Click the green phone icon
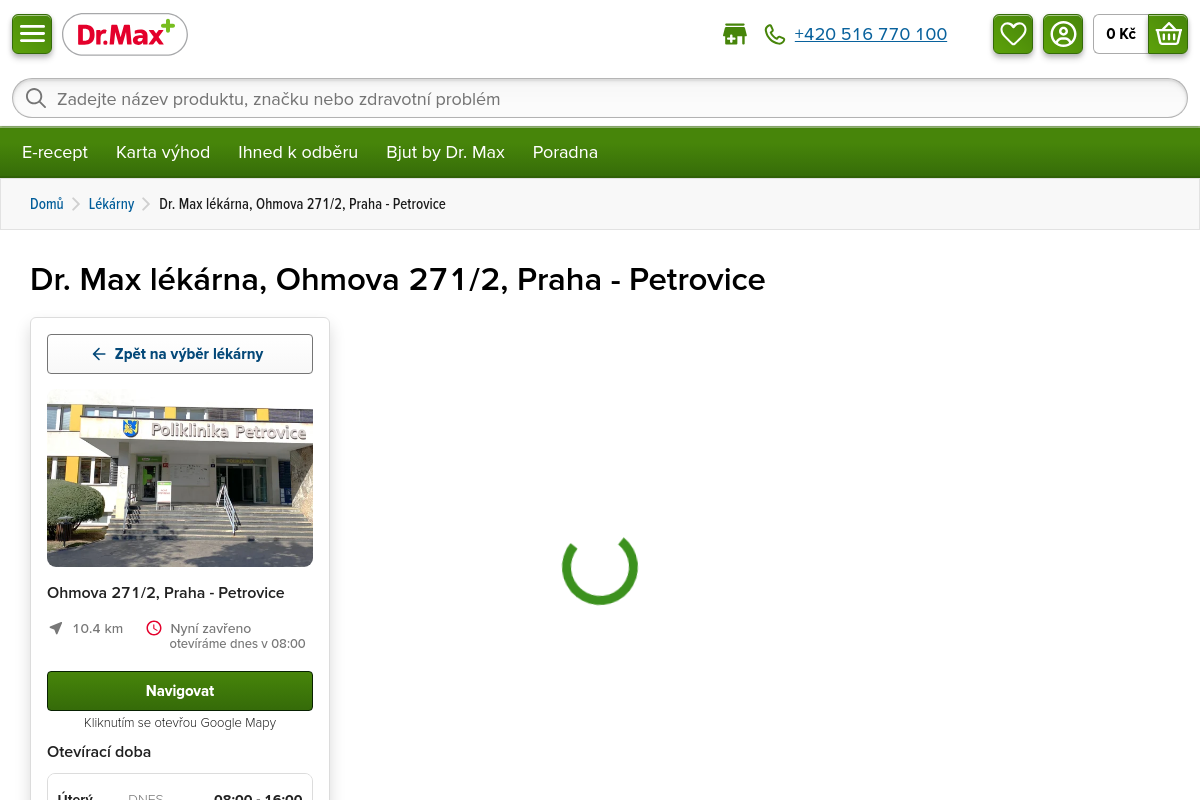This screenshot has width=1200, height=800. 775,34
